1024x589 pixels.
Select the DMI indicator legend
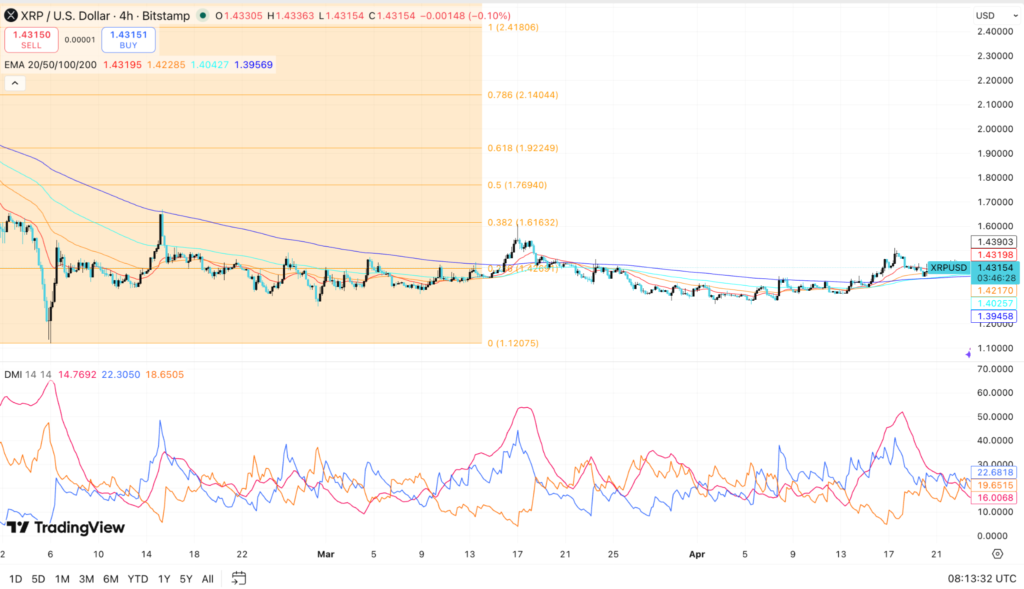click(x=22, y=373)
